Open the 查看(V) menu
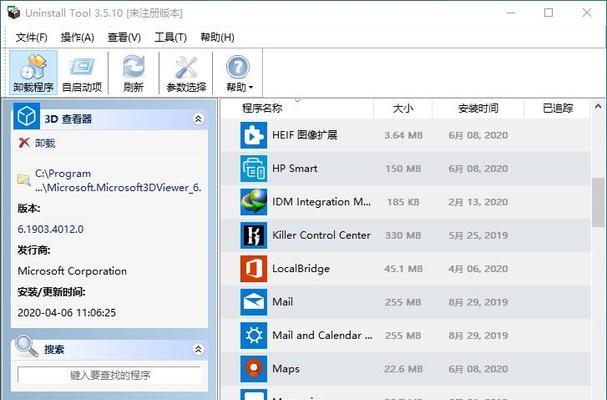 (x=124, y=37)
